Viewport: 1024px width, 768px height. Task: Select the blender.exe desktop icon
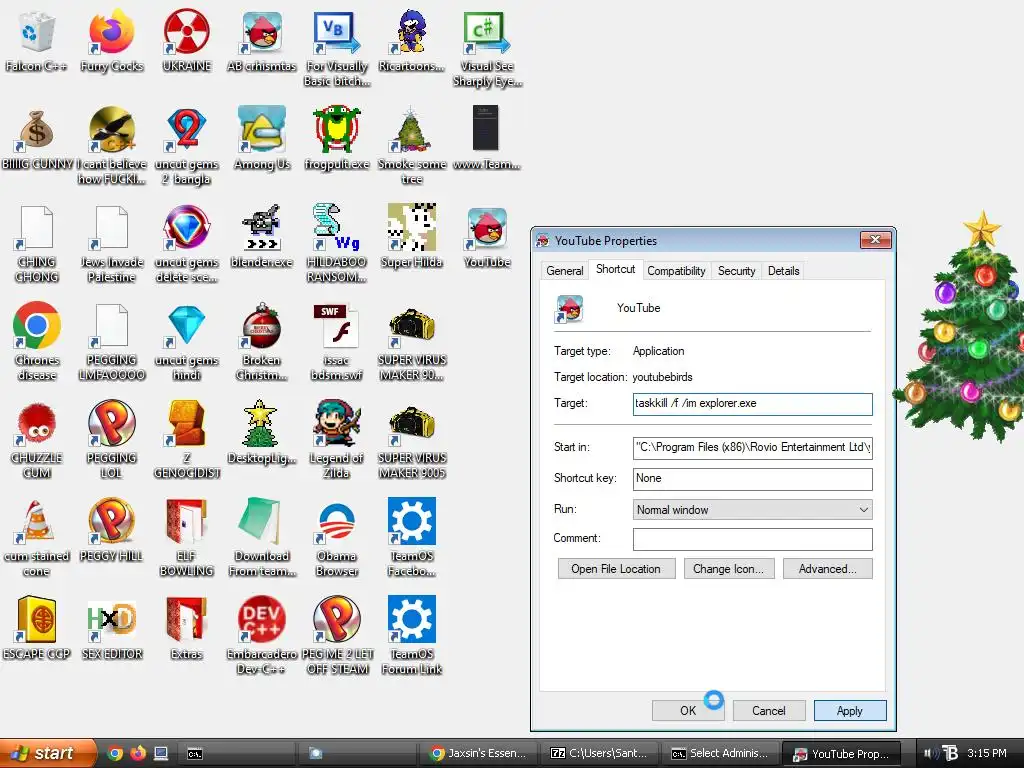pyautogui.click(x=262, y=227)
